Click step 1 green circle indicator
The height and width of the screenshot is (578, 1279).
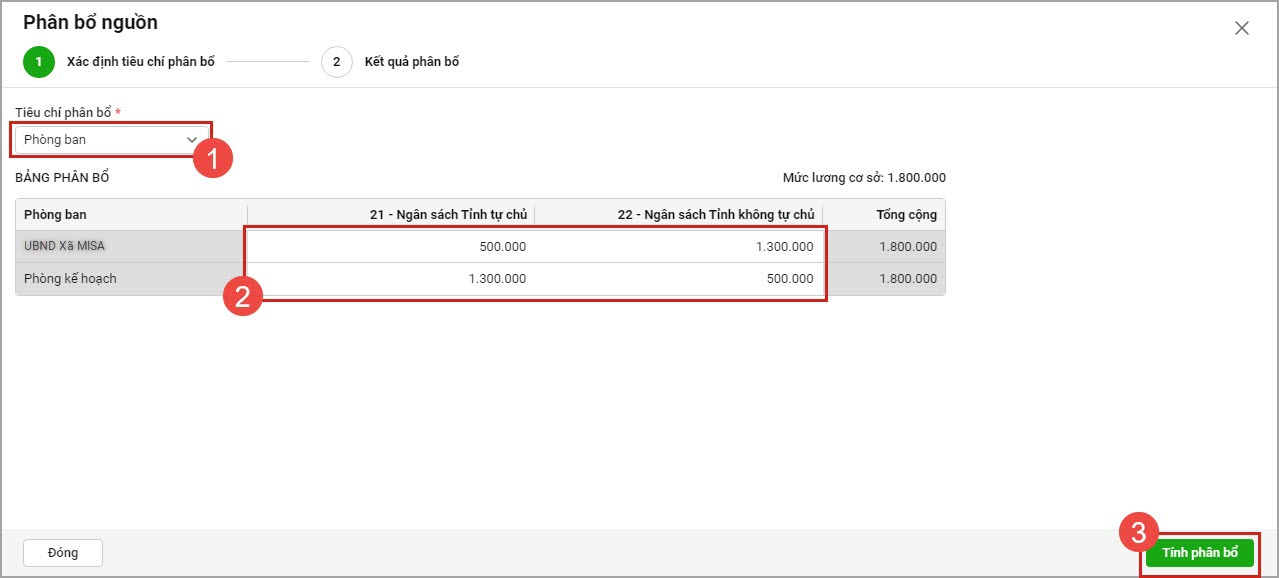coord(39,62)
